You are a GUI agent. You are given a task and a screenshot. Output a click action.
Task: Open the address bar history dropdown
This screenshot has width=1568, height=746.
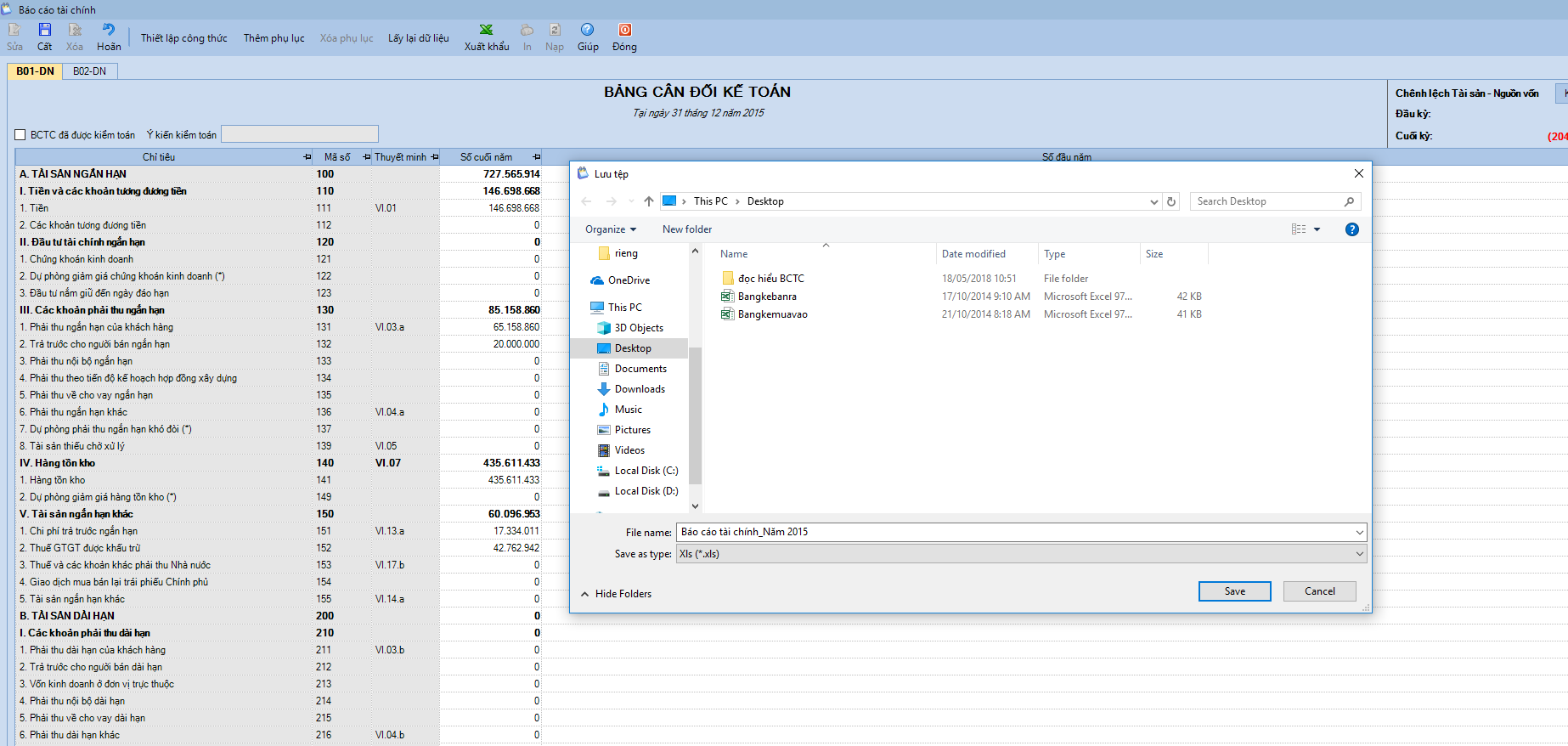pyautogui.click(x=1153, y=201)
